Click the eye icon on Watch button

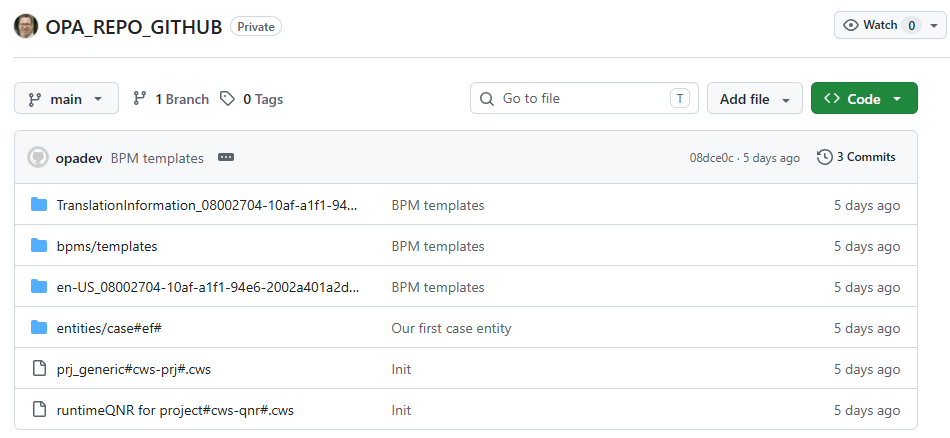851,25
